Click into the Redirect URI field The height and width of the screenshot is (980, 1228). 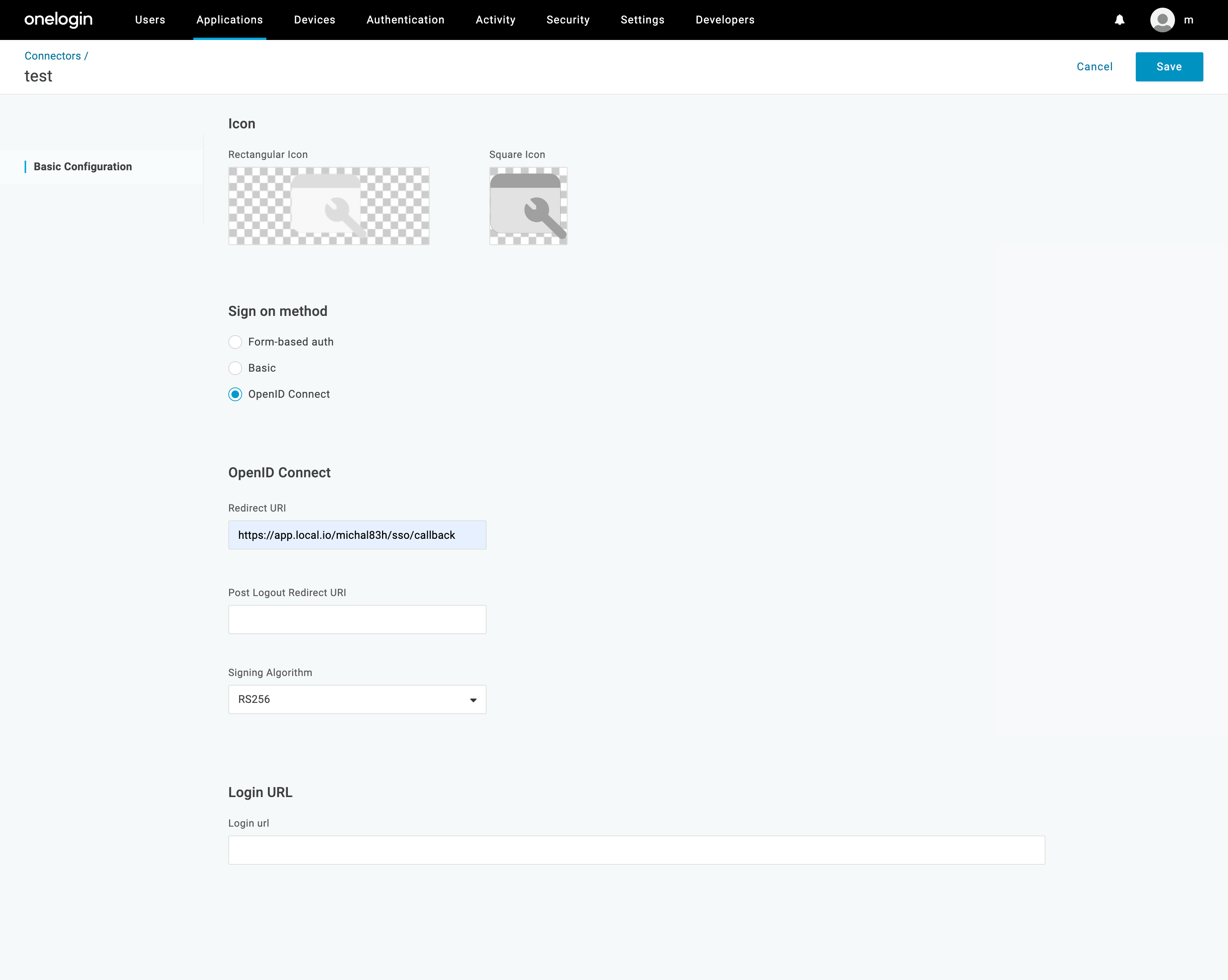click(357, 535)
